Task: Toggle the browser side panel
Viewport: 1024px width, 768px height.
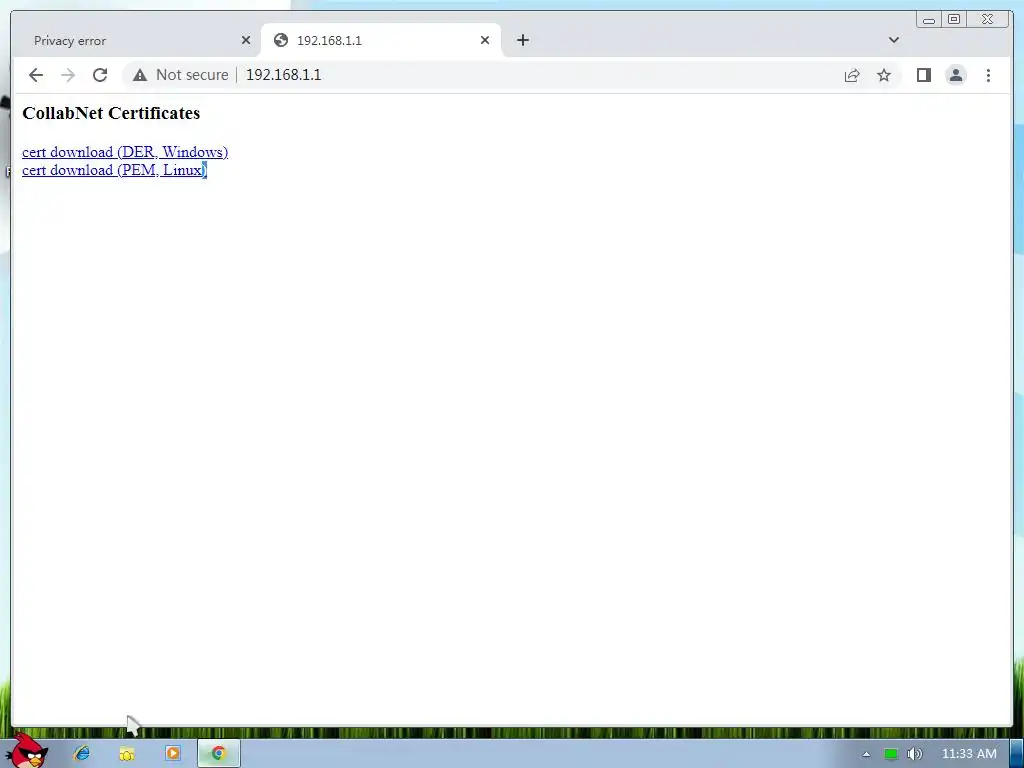Action: [x=923, y=75]
